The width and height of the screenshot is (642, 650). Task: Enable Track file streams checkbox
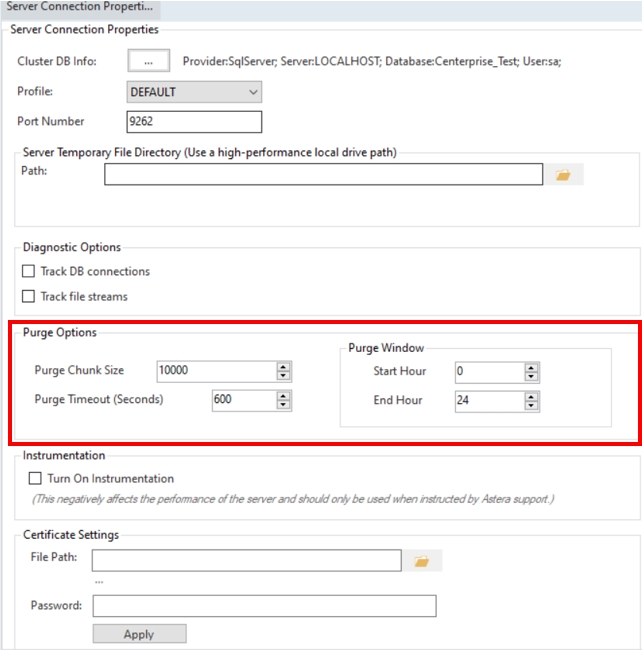[x=28, y=296]
